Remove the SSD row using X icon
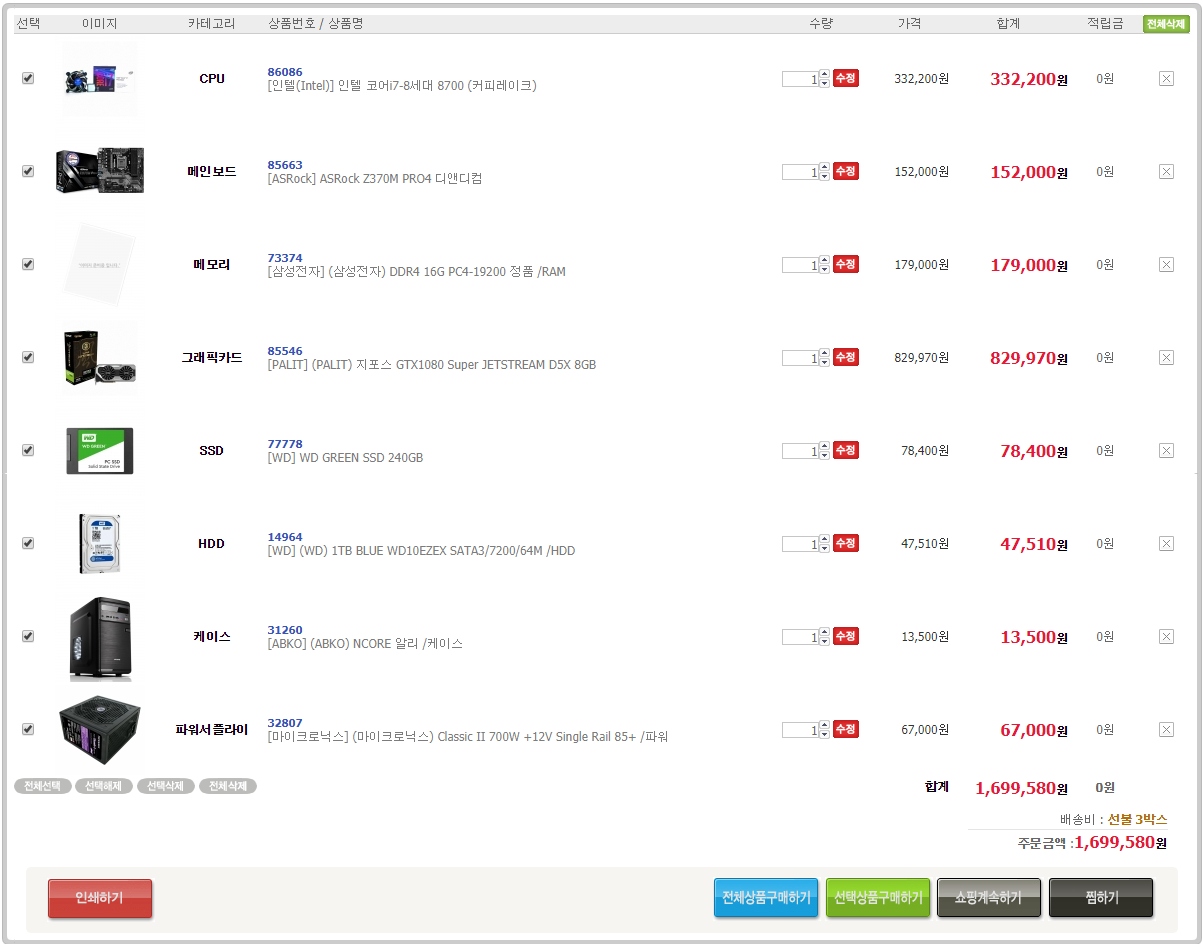 pyautogui.click(x=1166, y=450)
